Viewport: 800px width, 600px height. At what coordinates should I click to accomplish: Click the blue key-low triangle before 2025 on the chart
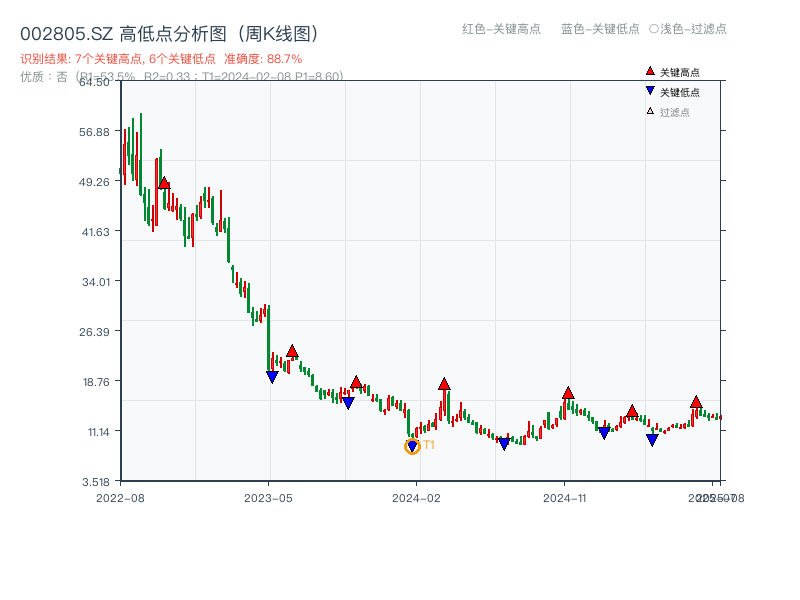pyautogui.click(x=650, y=438)
